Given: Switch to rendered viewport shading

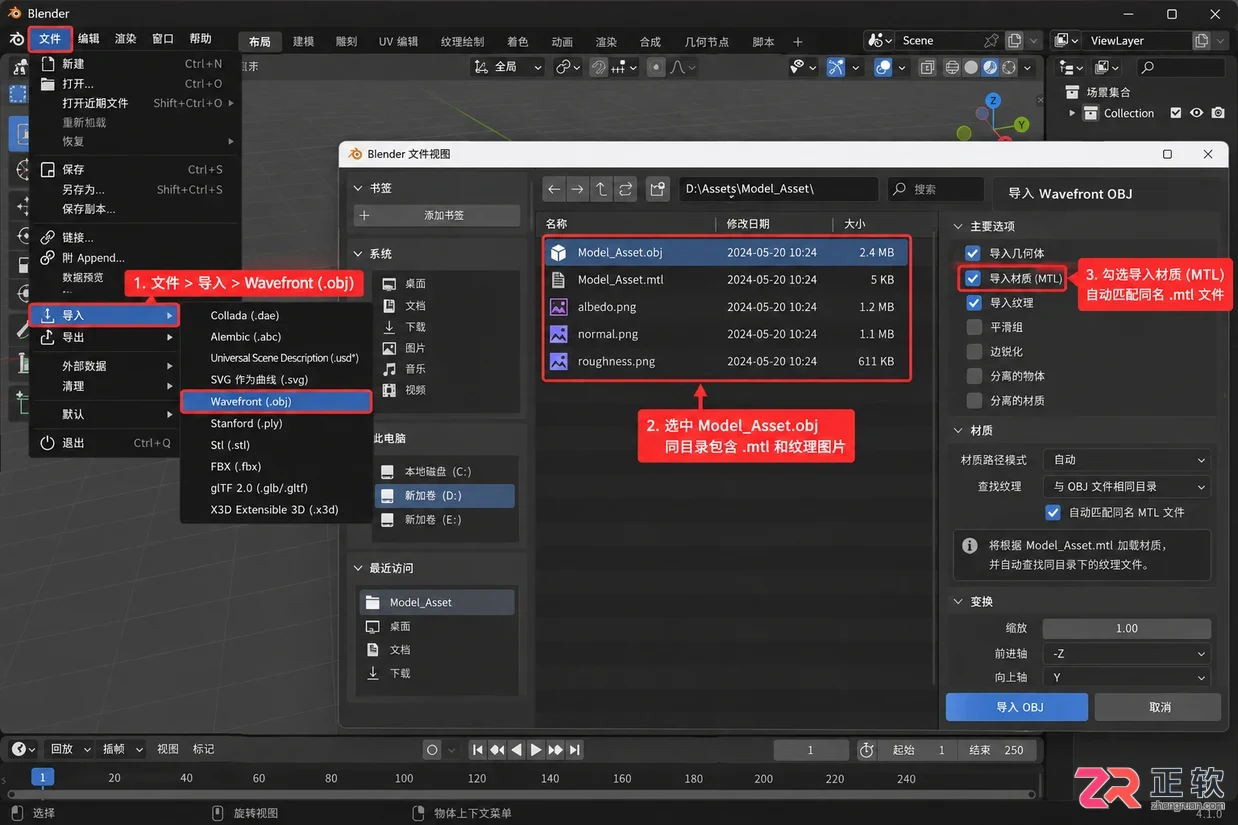Looking at the screenshot, I should click(x=1009, y=67).
